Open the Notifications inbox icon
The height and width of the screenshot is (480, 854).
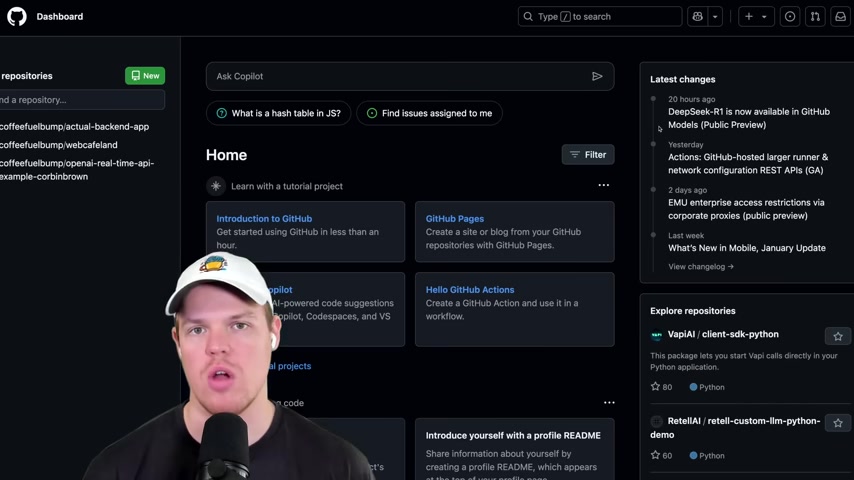(840, 16)
